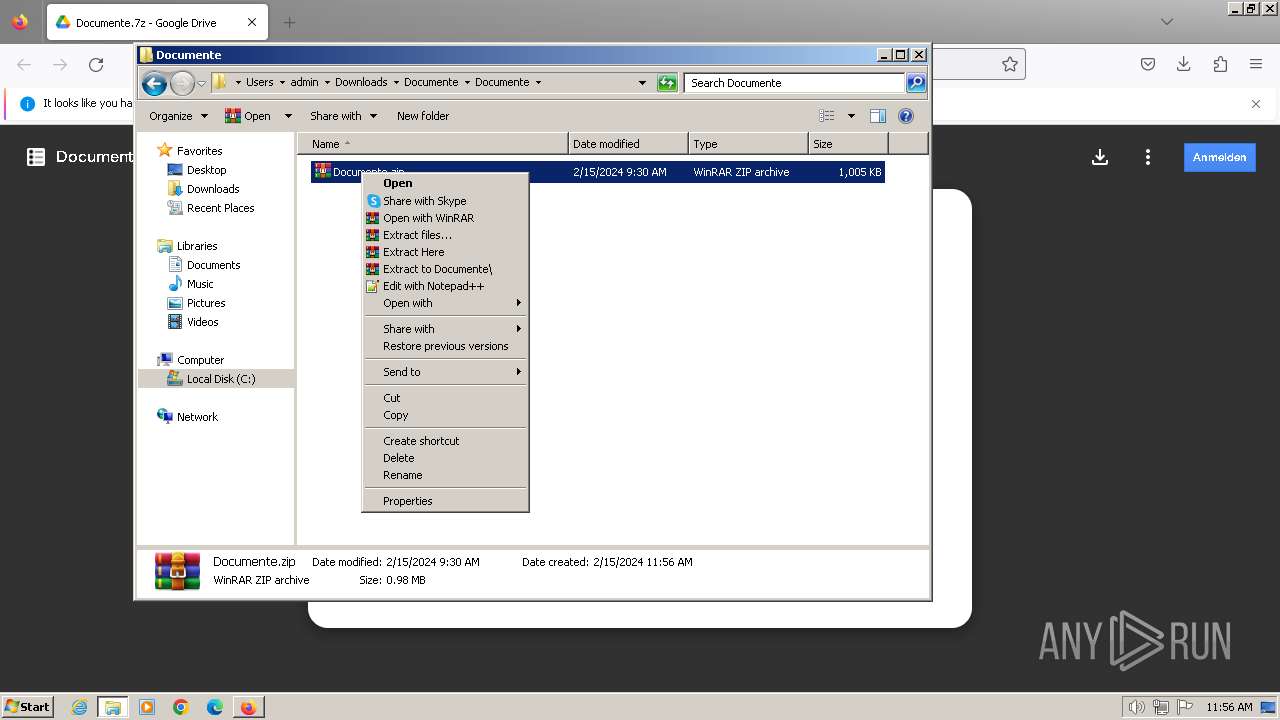Click Firefox extensions puzzle icon
The height and width of the screenshot is (720, 1280).
[1220, 64]
